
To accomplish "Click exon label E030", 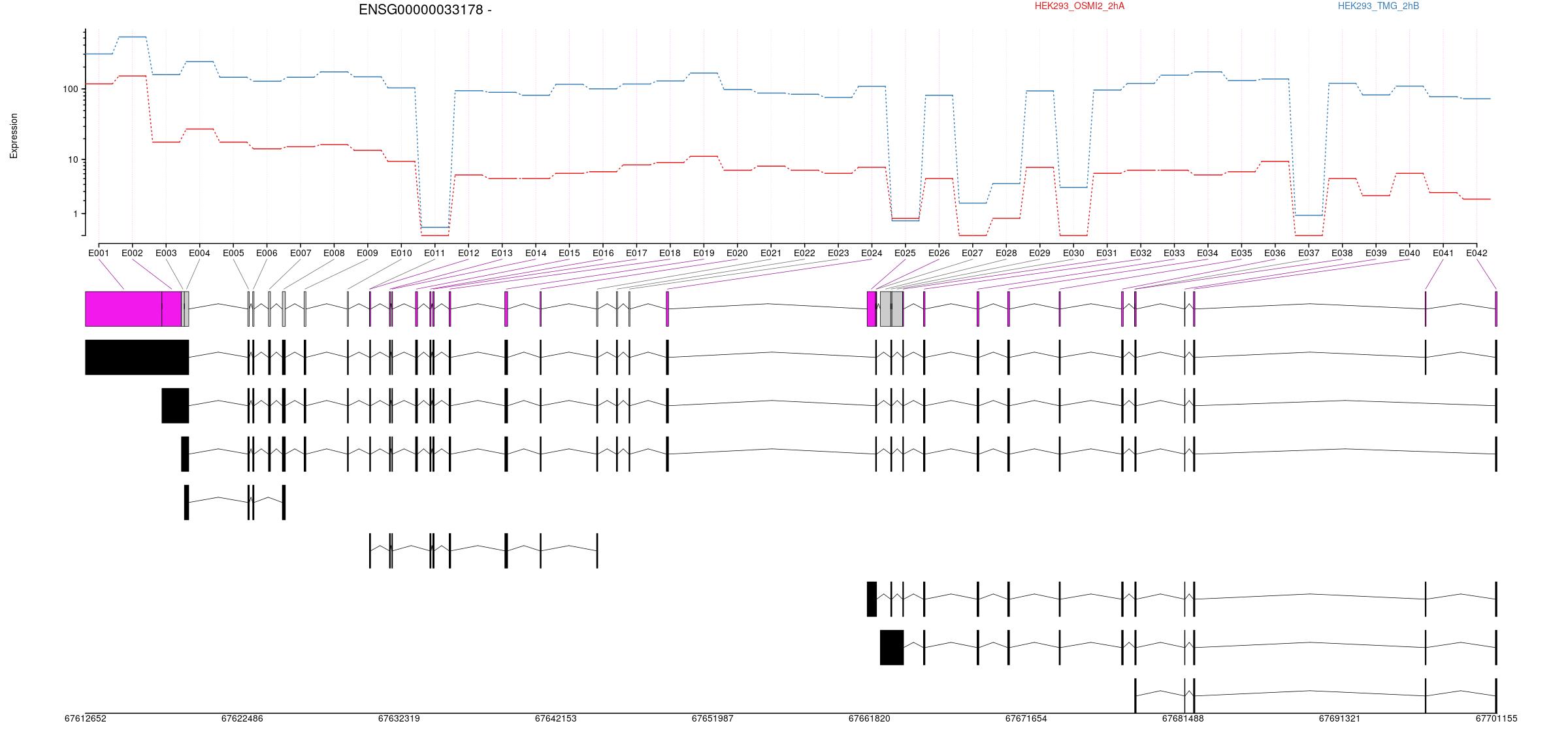I will pos(1073,253).
